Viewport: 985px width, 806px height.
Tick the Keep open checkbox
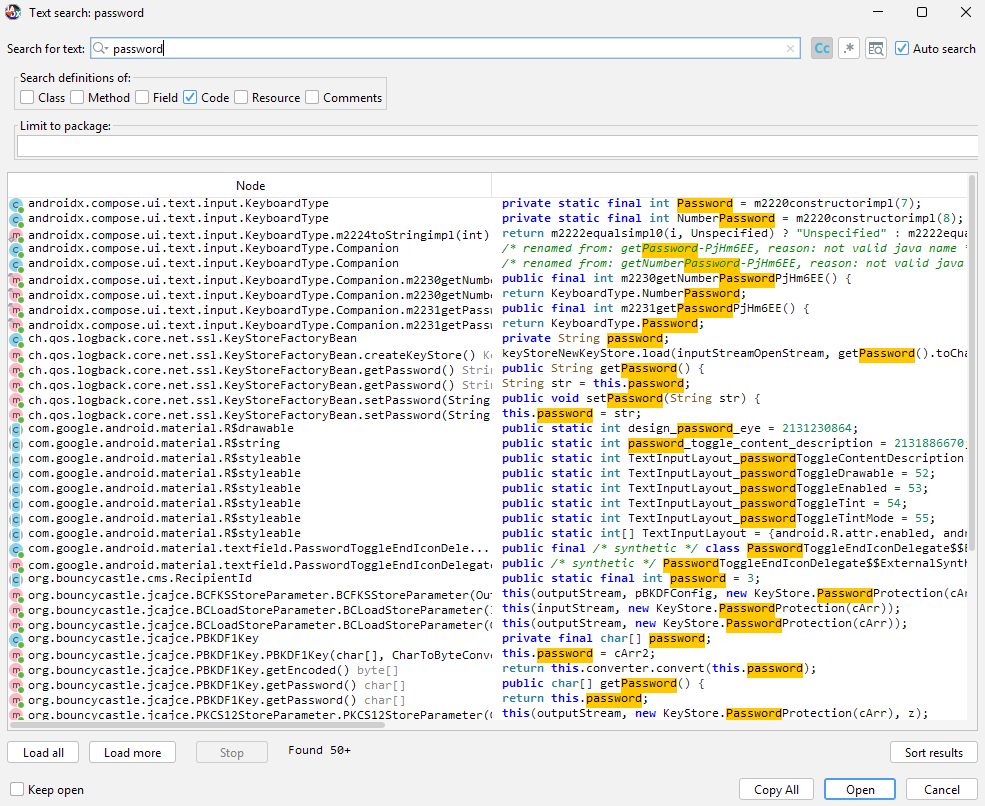pyautogui.click(x=17, y=789)
